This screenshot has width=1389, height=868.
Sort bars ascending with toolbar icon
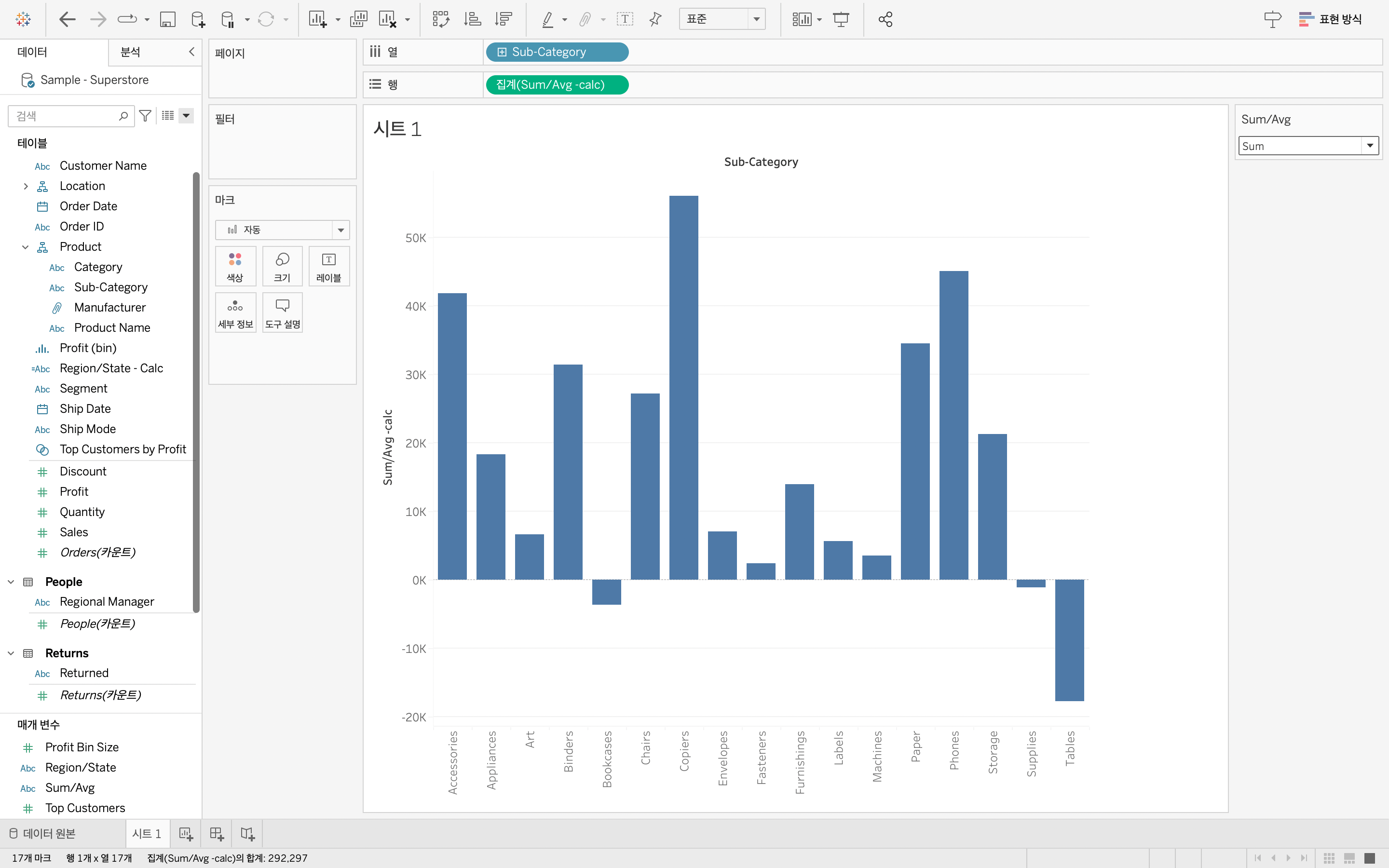(472, 19)
